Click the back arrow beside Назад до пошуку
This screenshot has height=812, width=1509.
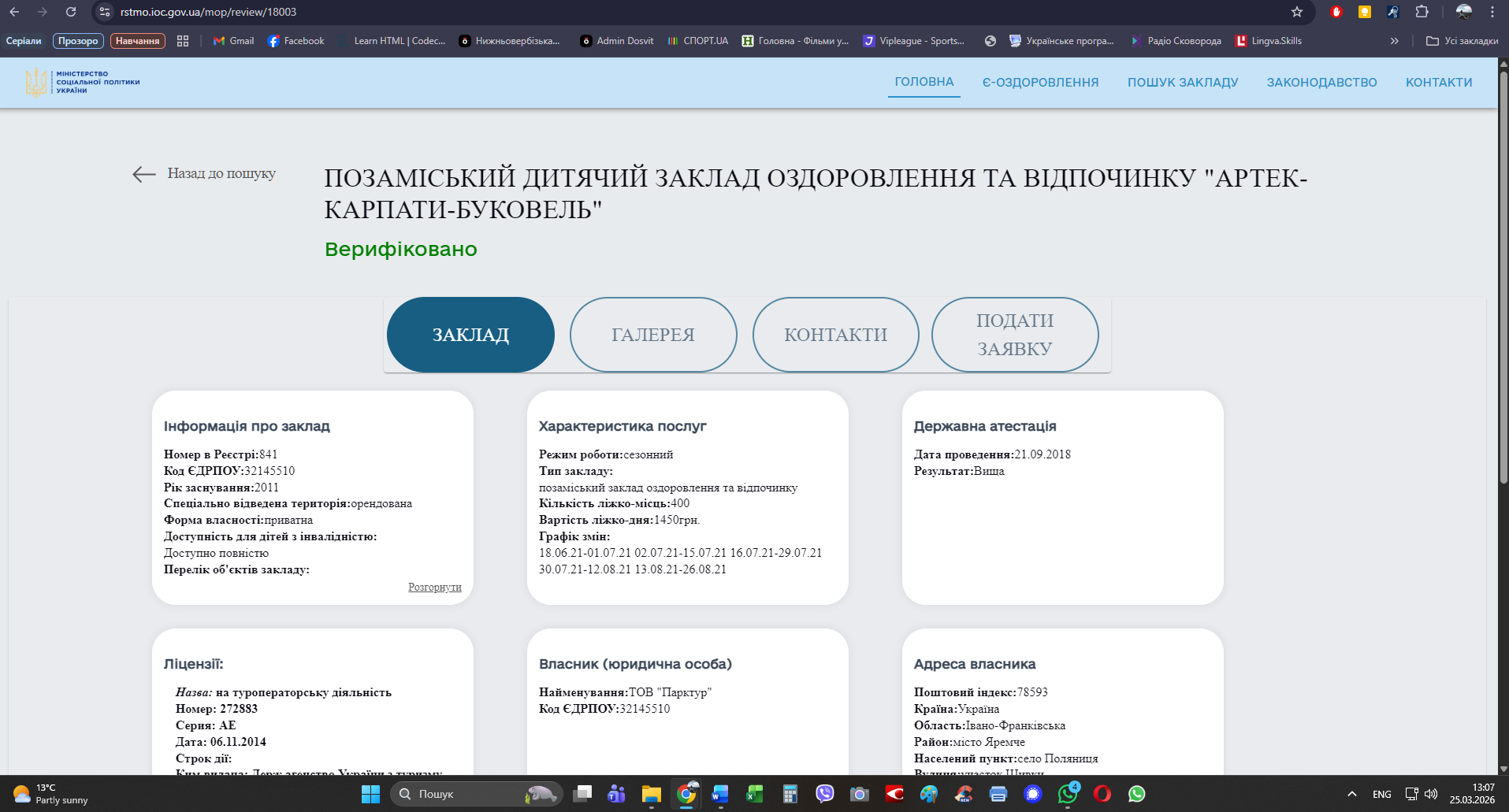pos(144,174)
